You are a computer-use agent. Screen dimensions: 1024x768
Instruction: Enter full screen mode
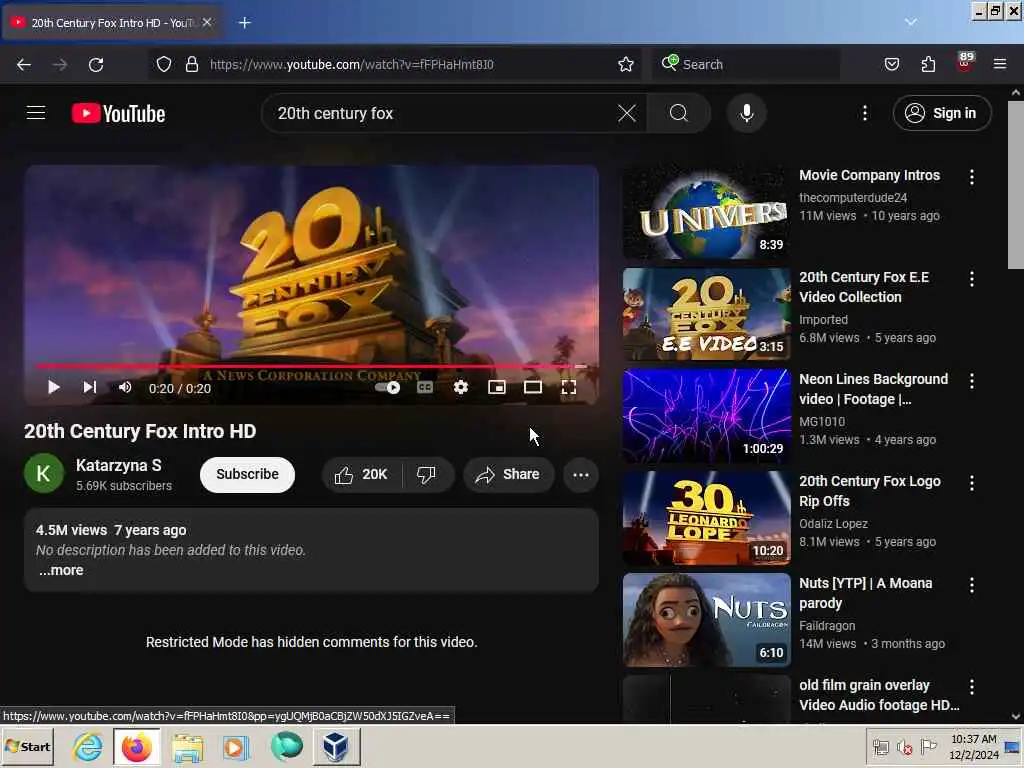(569, 388)
